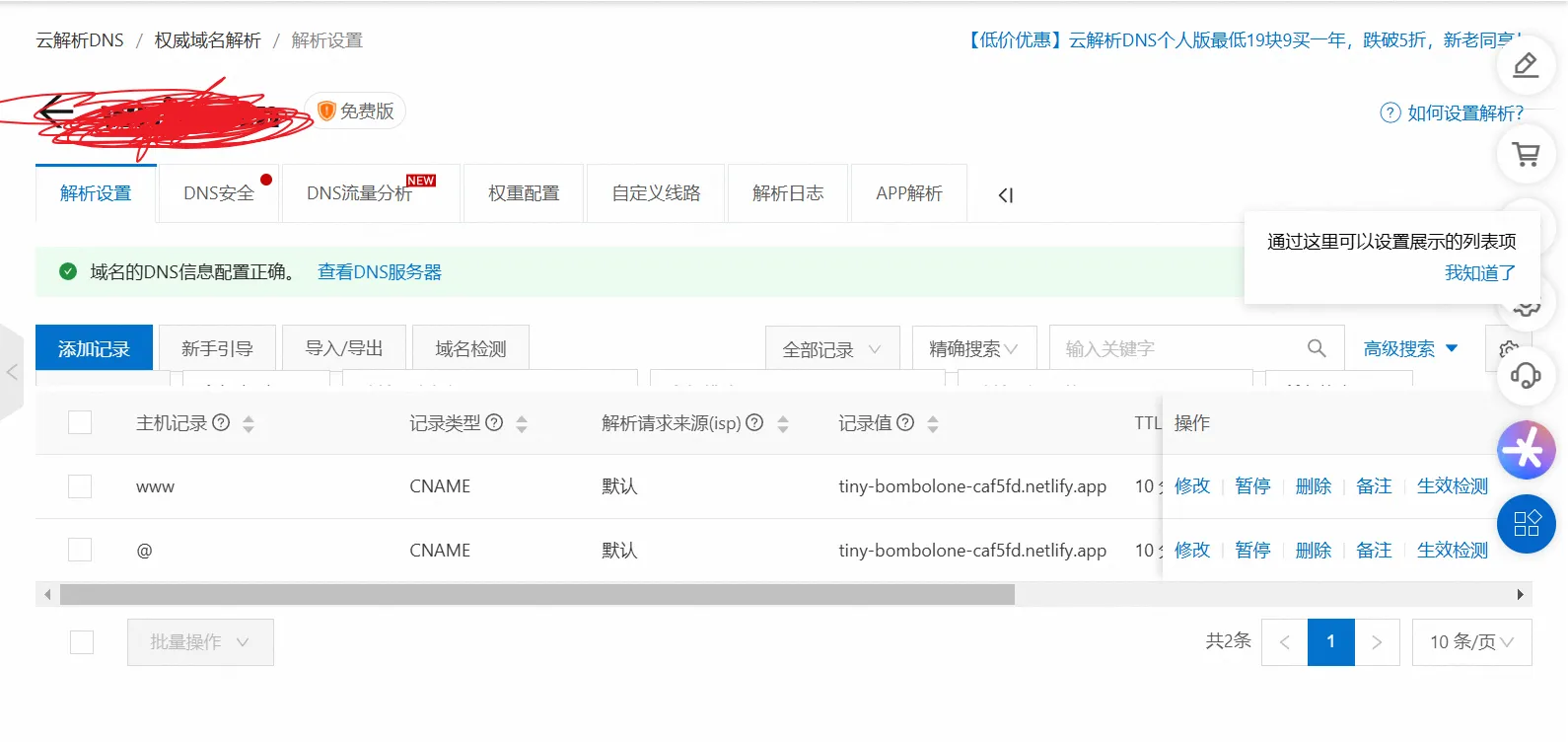Click the 添加记录 button
The height and width of the screenshot is (742, 1568).
click(x=94, y=349)
